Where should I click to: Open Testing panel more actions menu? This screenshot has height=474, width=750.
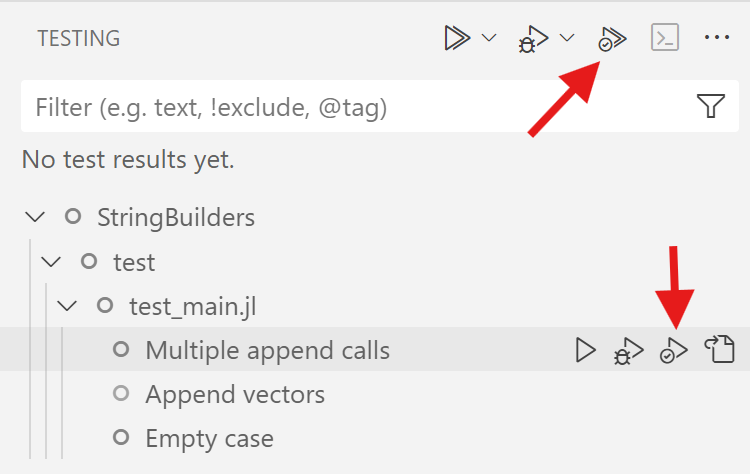[717, 37]
